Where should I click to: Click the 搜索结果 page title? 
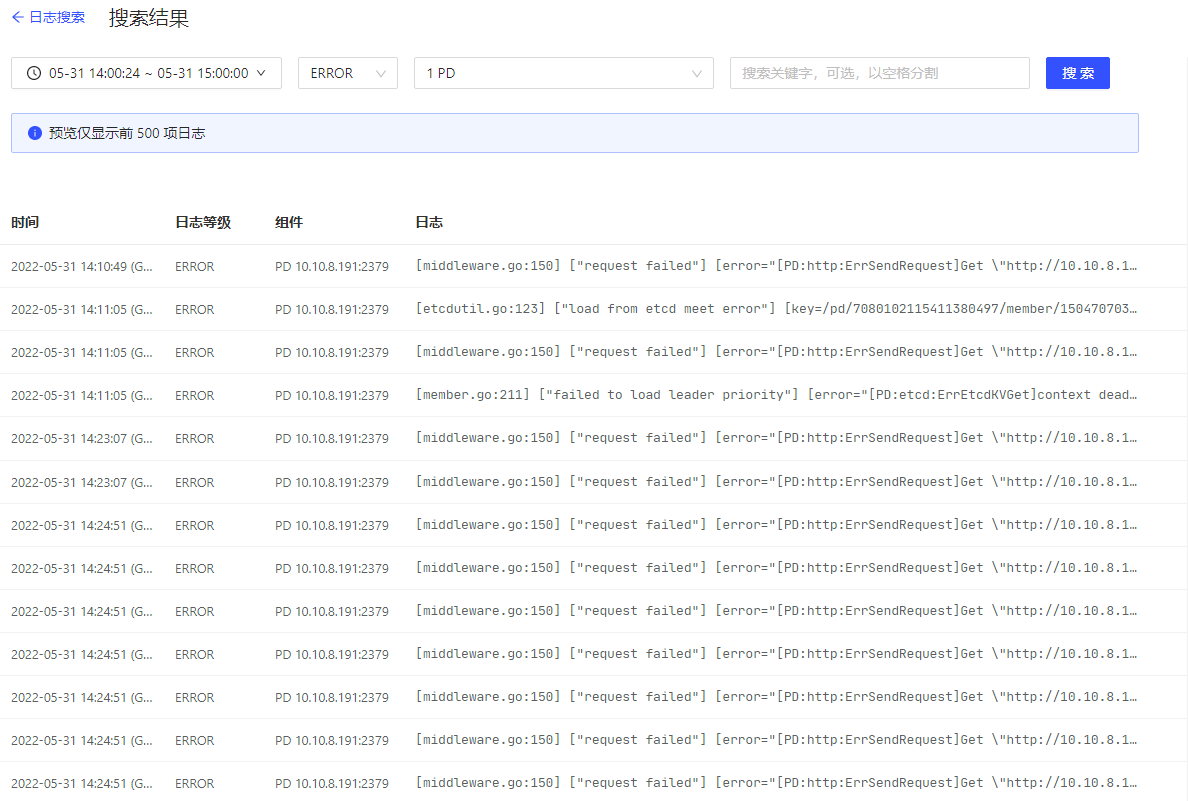(x=148, y=17)
